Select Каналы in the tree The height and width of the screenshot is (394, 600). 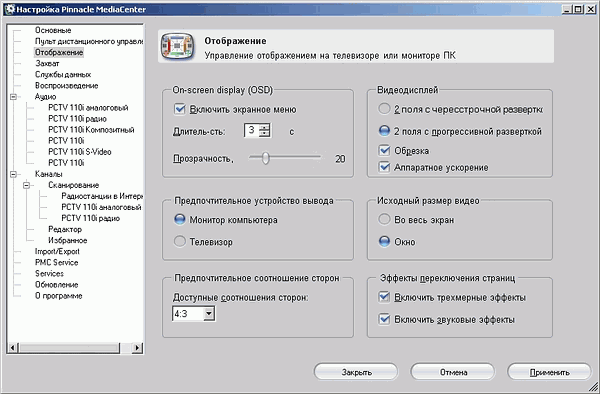click(48, 174)
